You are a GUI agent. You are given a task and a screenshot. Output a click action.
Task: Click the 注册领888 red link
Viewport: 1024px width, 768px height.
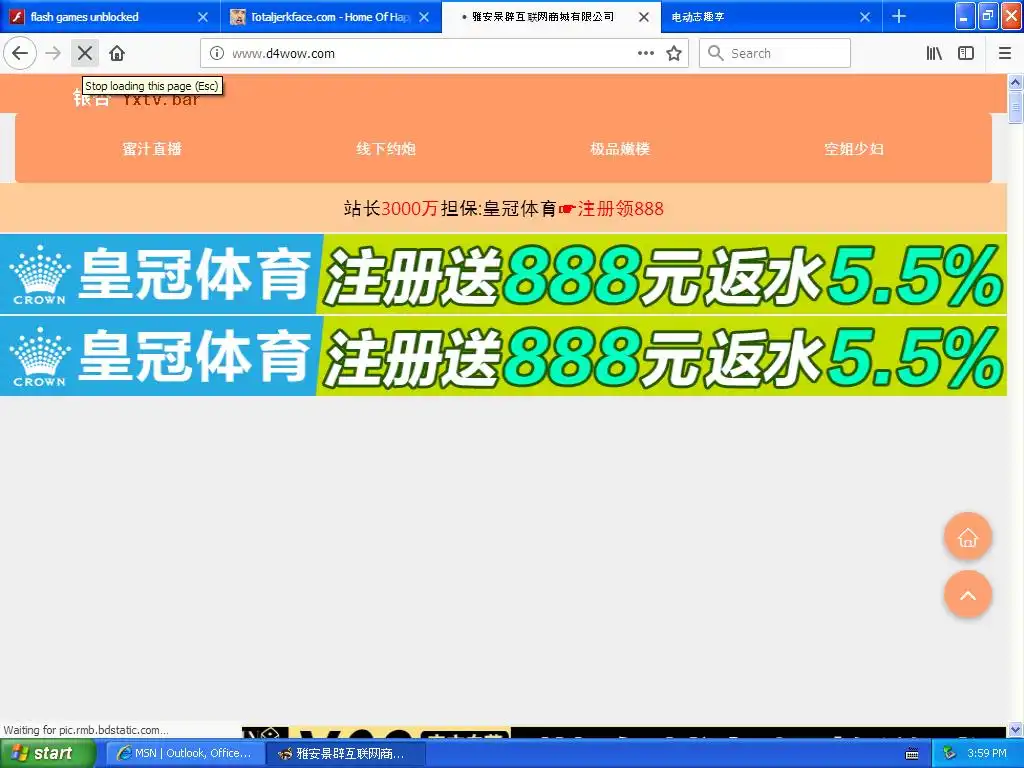click(x=620, y=209)
